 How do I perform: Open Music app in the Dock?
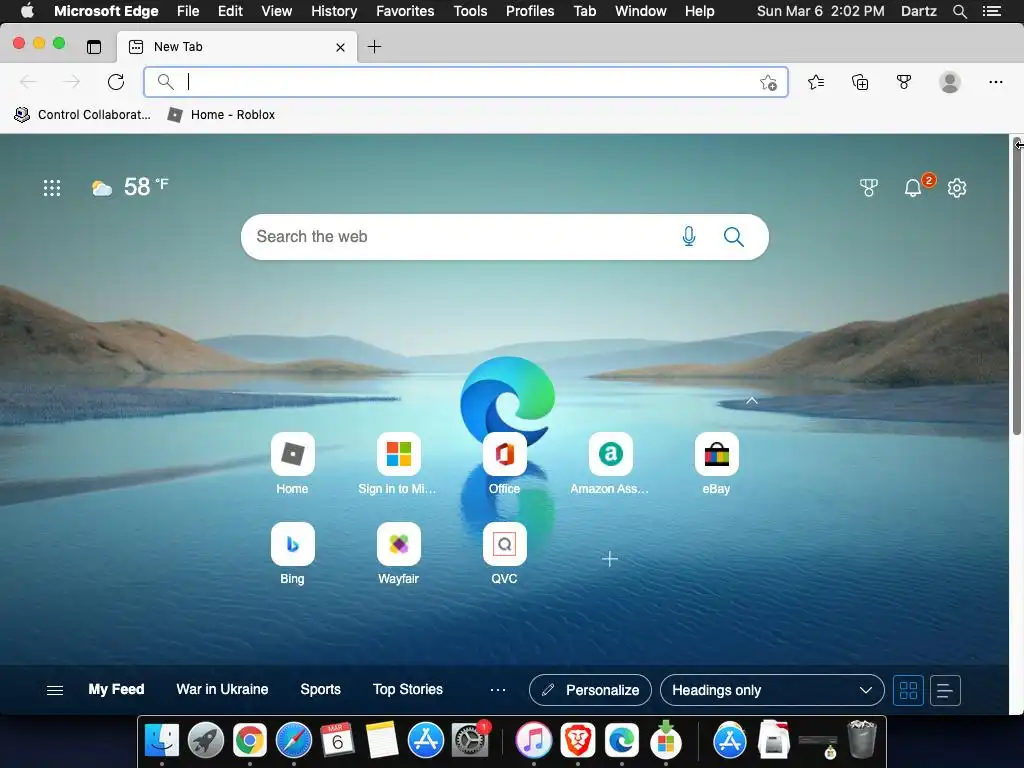534,740
